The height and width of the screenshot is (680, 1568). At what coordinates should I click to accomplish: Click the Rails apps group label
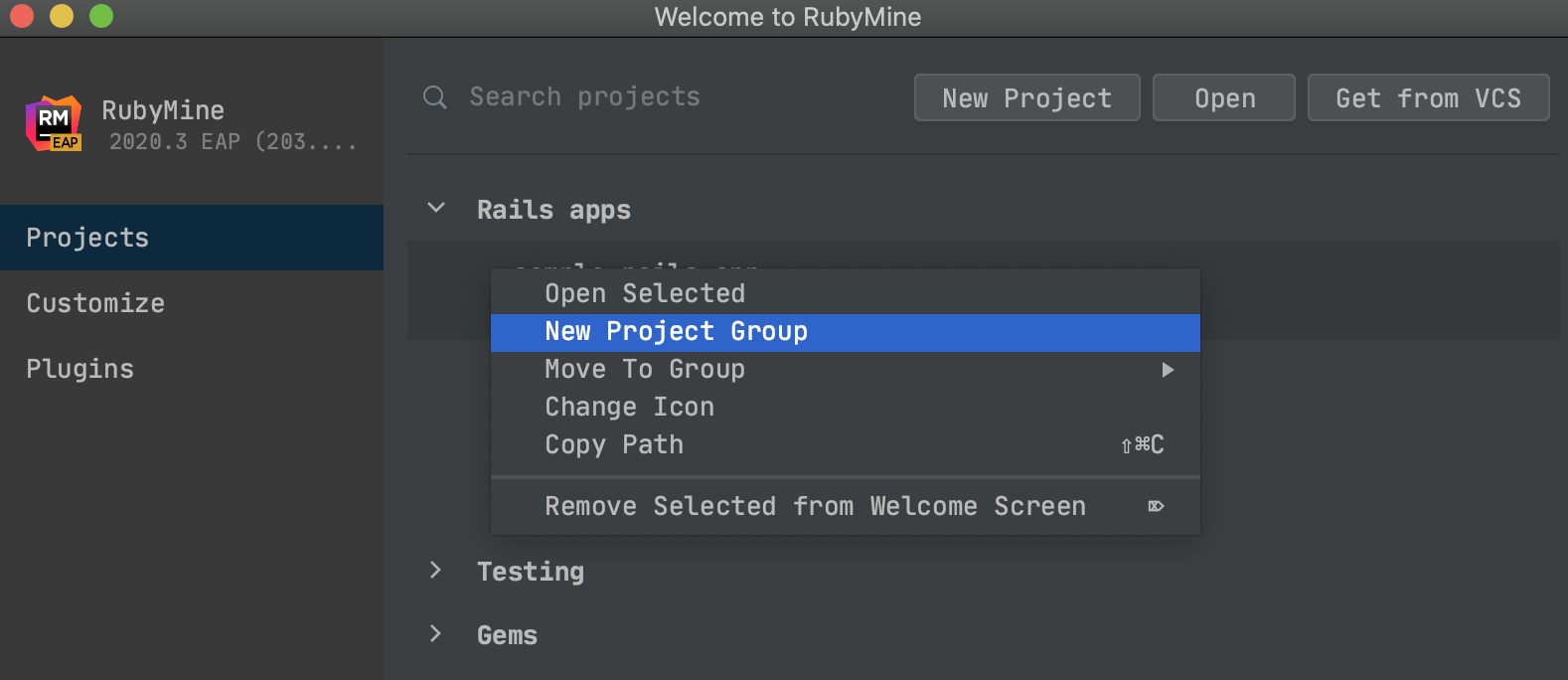coord(553,210)
